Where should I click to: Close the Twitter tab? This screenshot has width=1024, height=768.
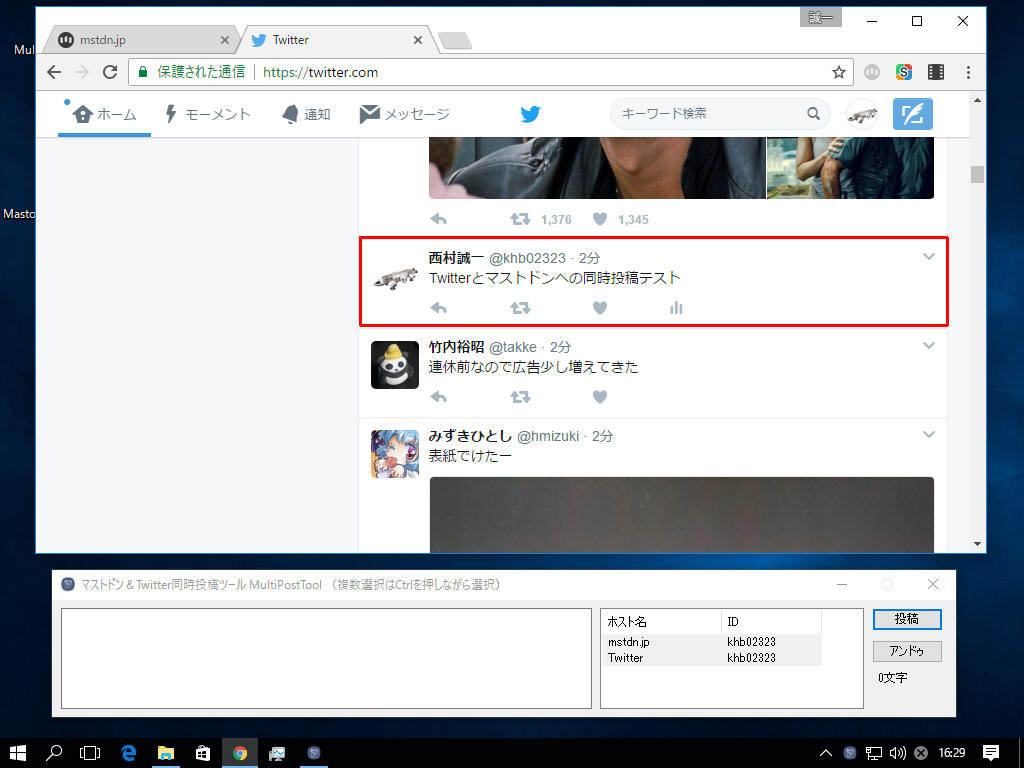418,40
